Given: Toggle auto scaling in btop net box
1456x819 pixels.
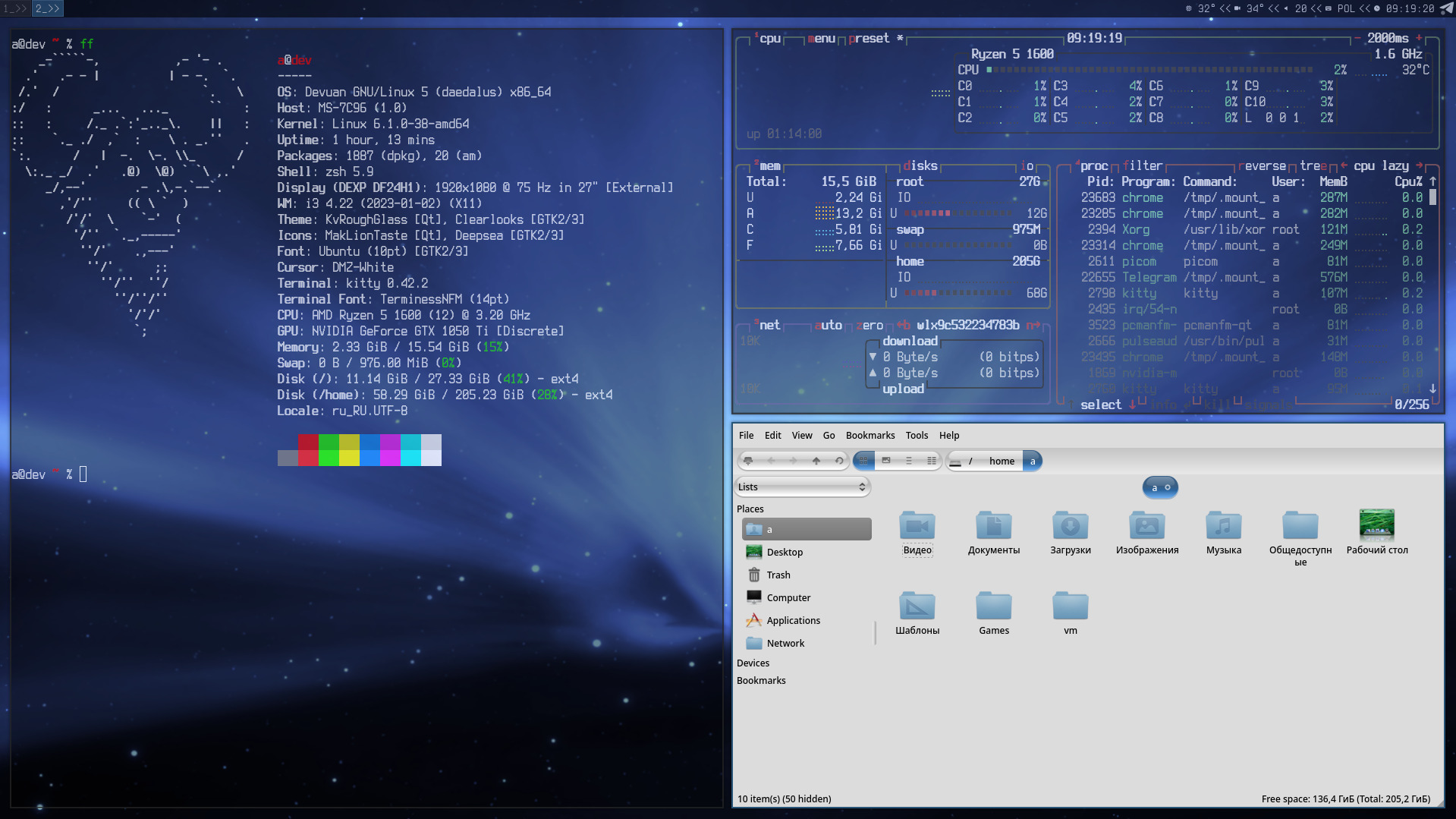Looking at the screenshot, I should pyautogui.click(x=829, y=325).
